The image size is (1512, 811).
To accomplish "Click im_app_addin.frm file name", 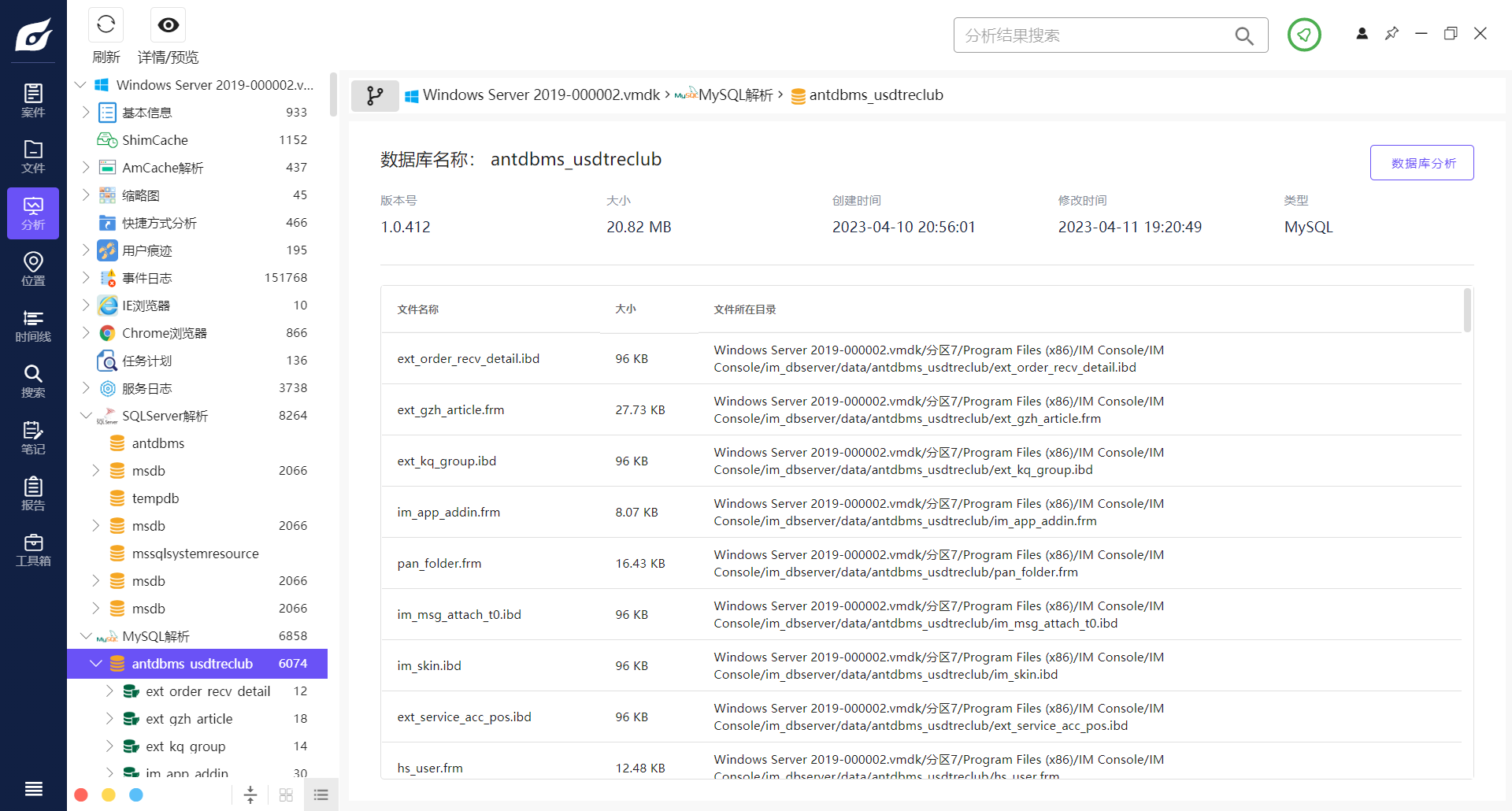I will pyautogui.click(x=449, y=513).
